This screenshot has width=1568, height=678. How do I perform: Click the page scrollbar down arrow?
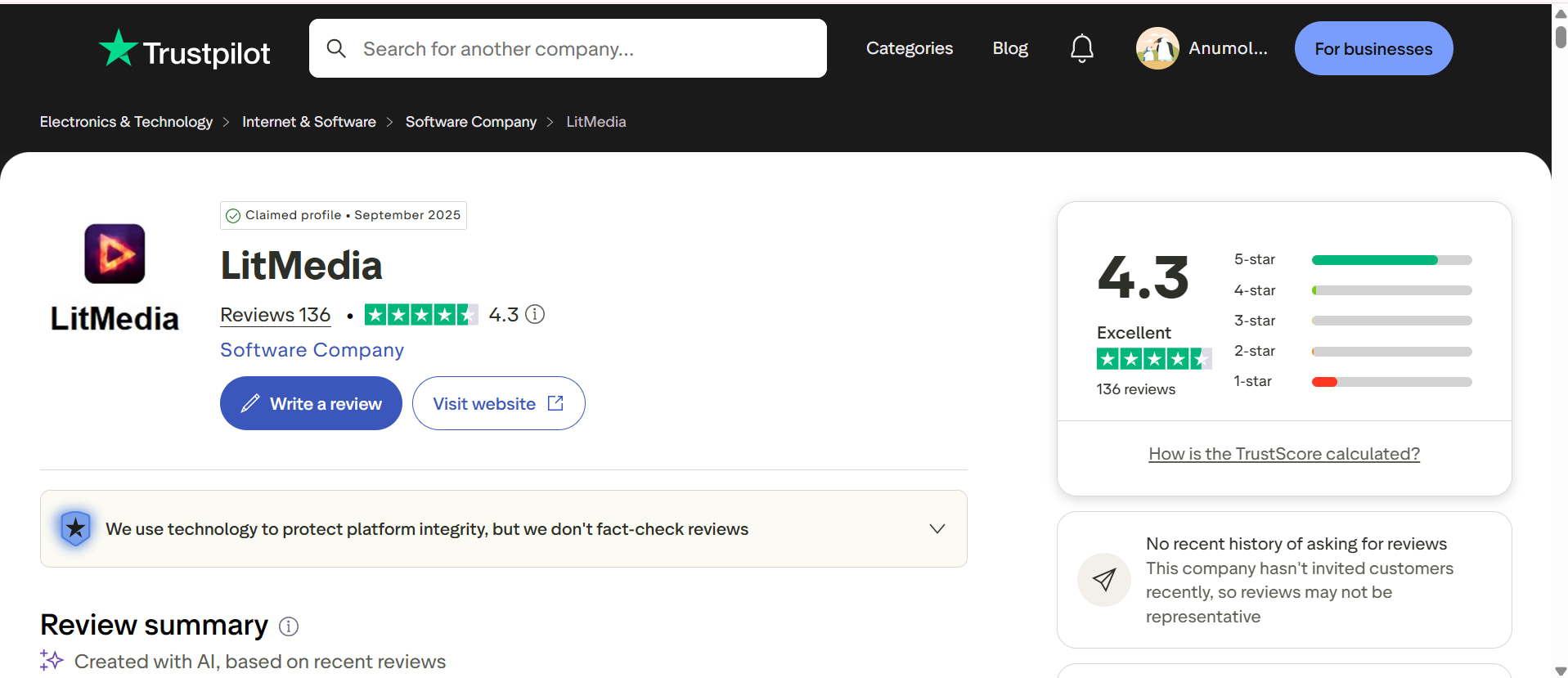[x=1561, y=671]
